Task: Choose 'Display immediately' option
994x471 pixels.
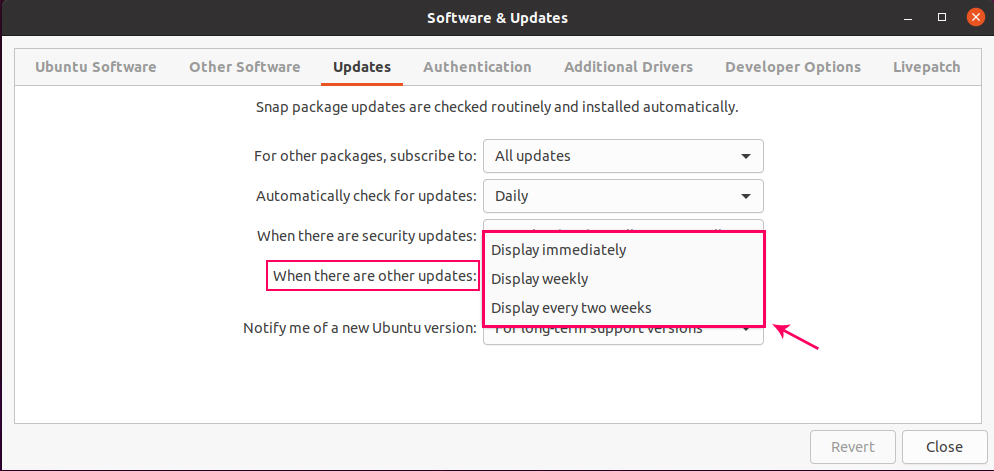Action: pyautogui.click(x=558, y=250)
